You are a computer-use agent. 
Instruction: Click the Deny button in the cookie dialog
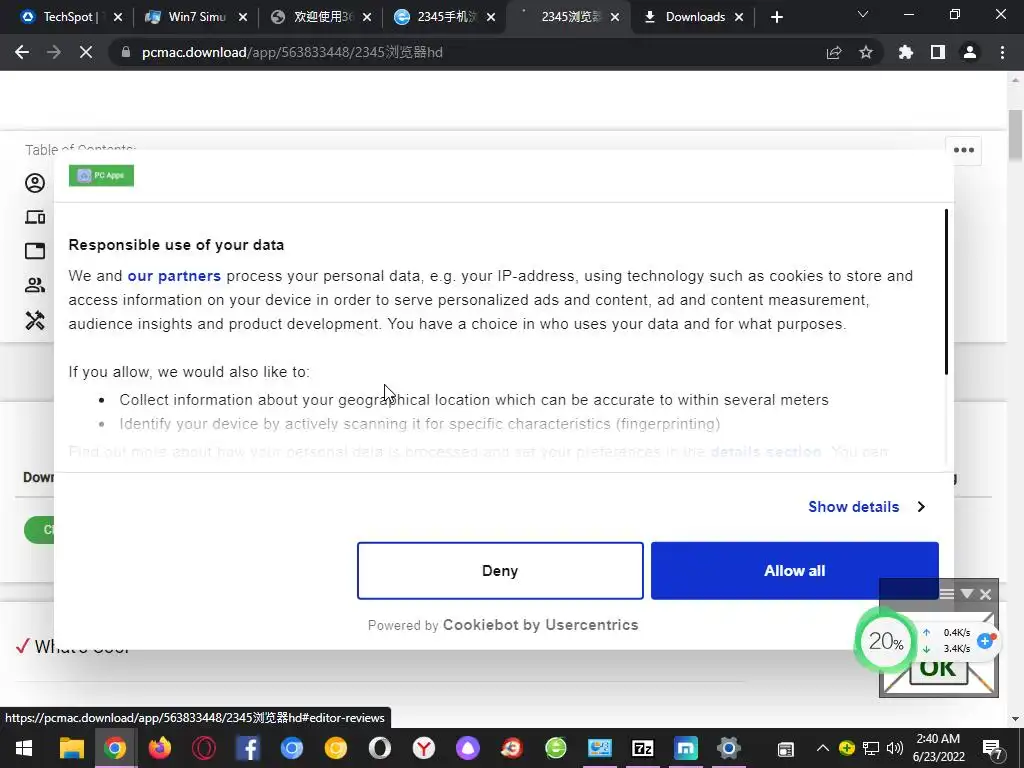tap(500, 570)
